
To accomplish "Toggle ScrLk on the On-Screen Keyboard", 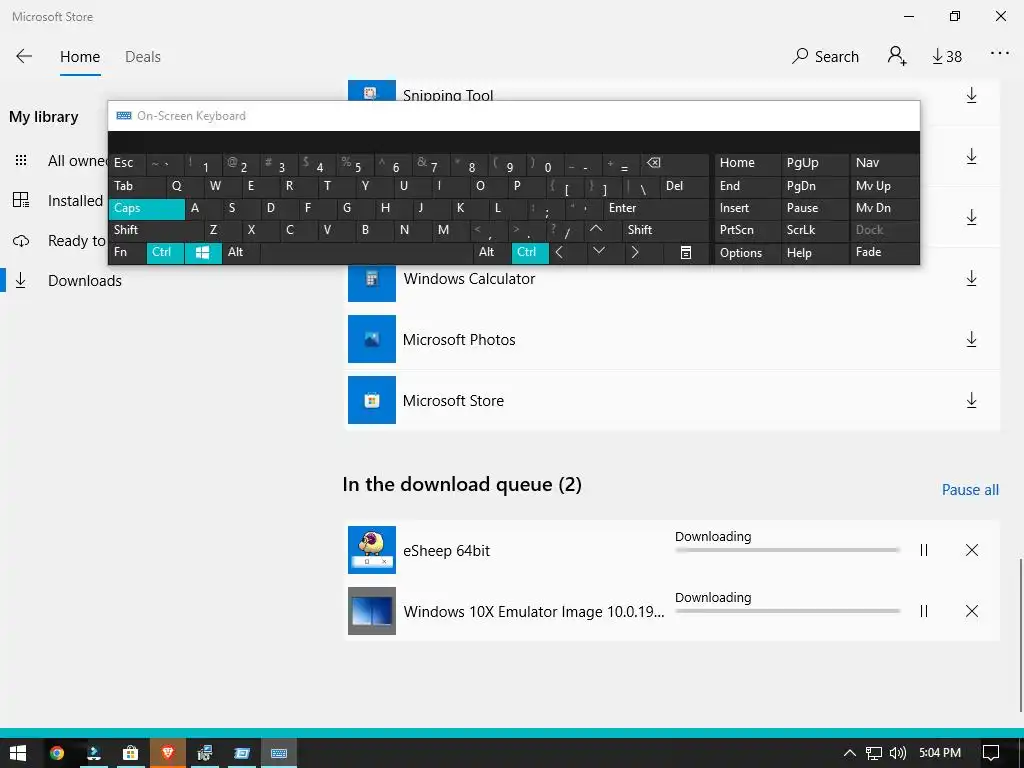I will pos(814,230).
